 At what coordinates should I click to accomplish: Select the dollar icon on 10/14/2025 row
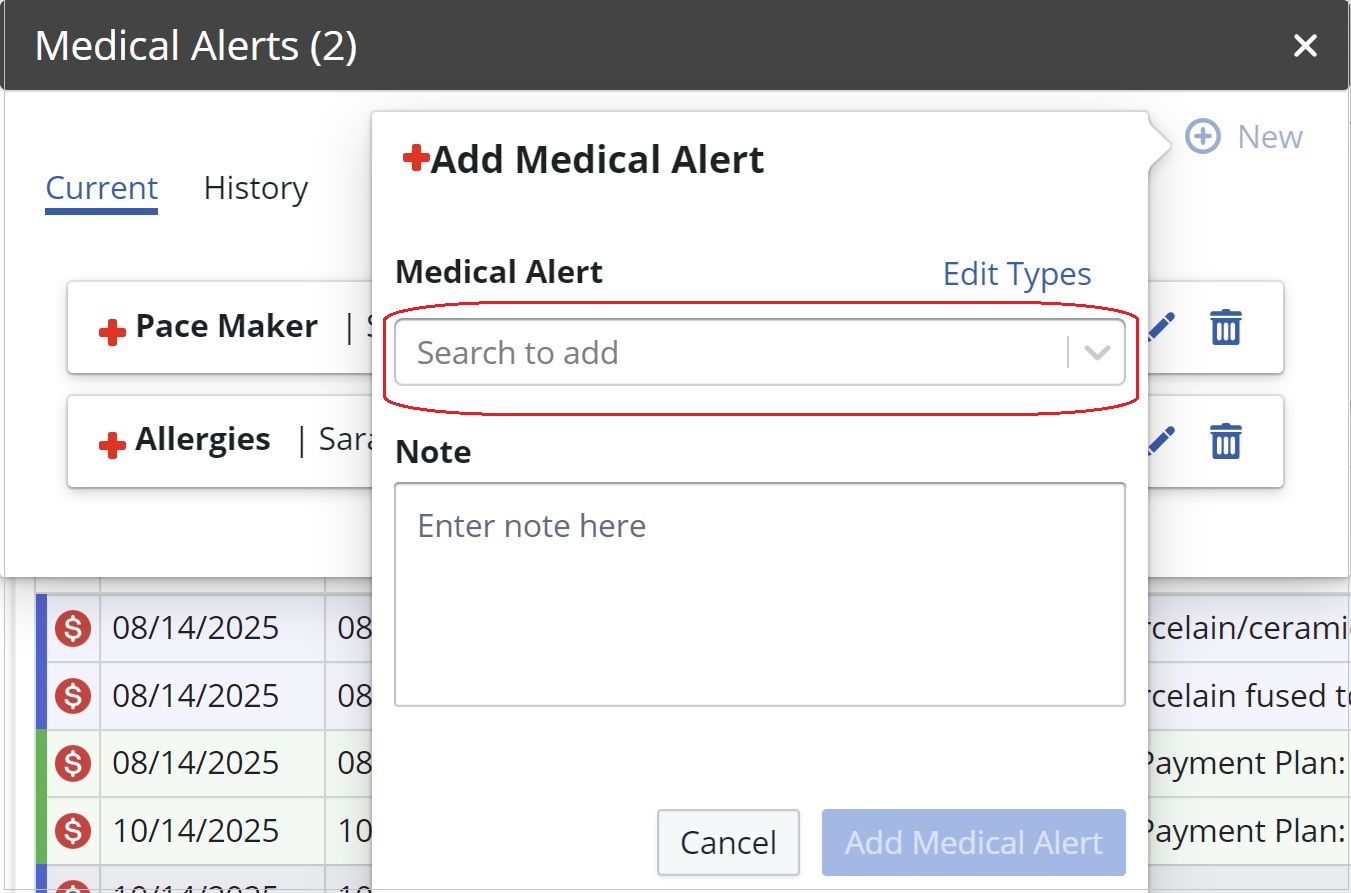pos(72,831)
